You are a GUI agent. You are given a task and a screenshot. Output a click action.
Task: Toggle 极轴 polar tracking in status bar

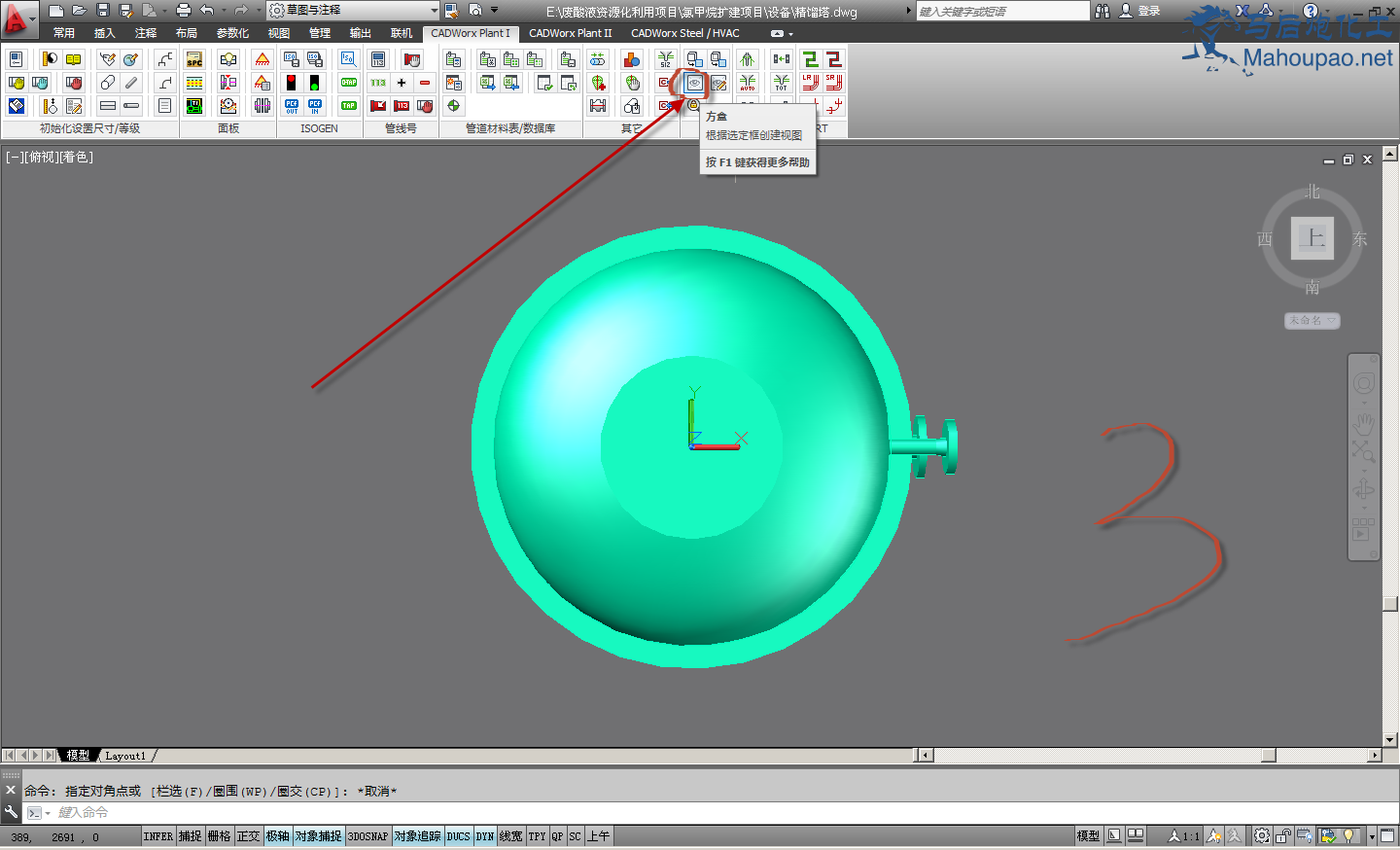[278, 836]
